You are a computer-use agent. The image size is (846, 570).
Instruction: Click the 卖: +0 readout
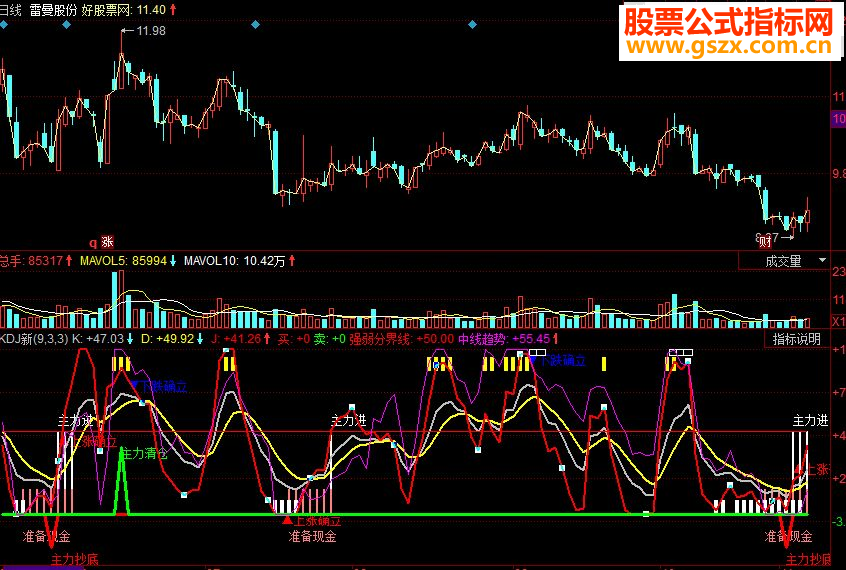click(330, 339)
